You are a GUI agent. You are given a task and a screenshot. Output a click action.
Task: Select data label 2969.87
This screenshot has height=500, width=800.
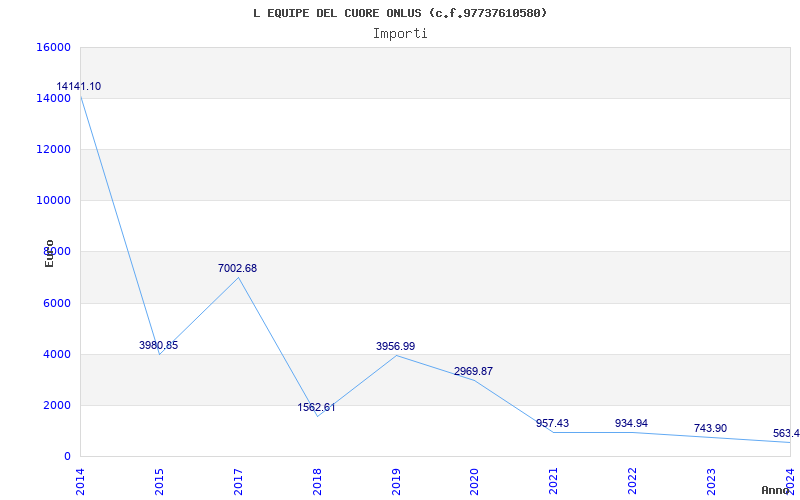pos(473,371)
